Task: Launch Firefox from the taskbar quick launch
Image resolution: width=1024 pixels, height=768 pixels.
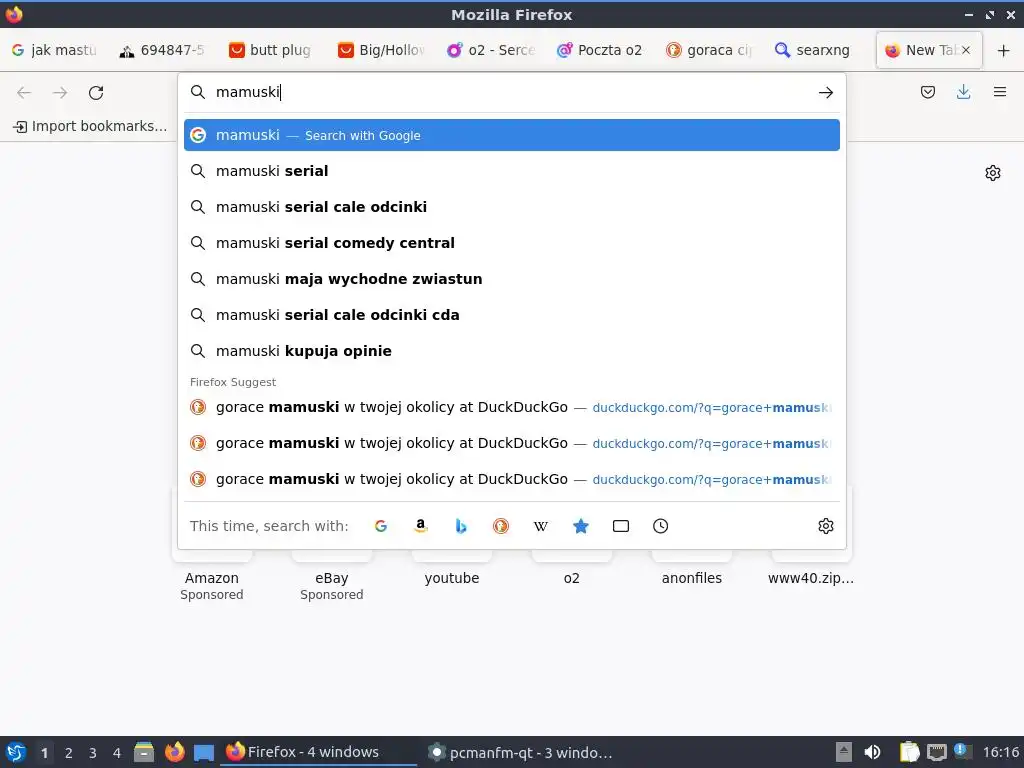Action: point(174,752)
